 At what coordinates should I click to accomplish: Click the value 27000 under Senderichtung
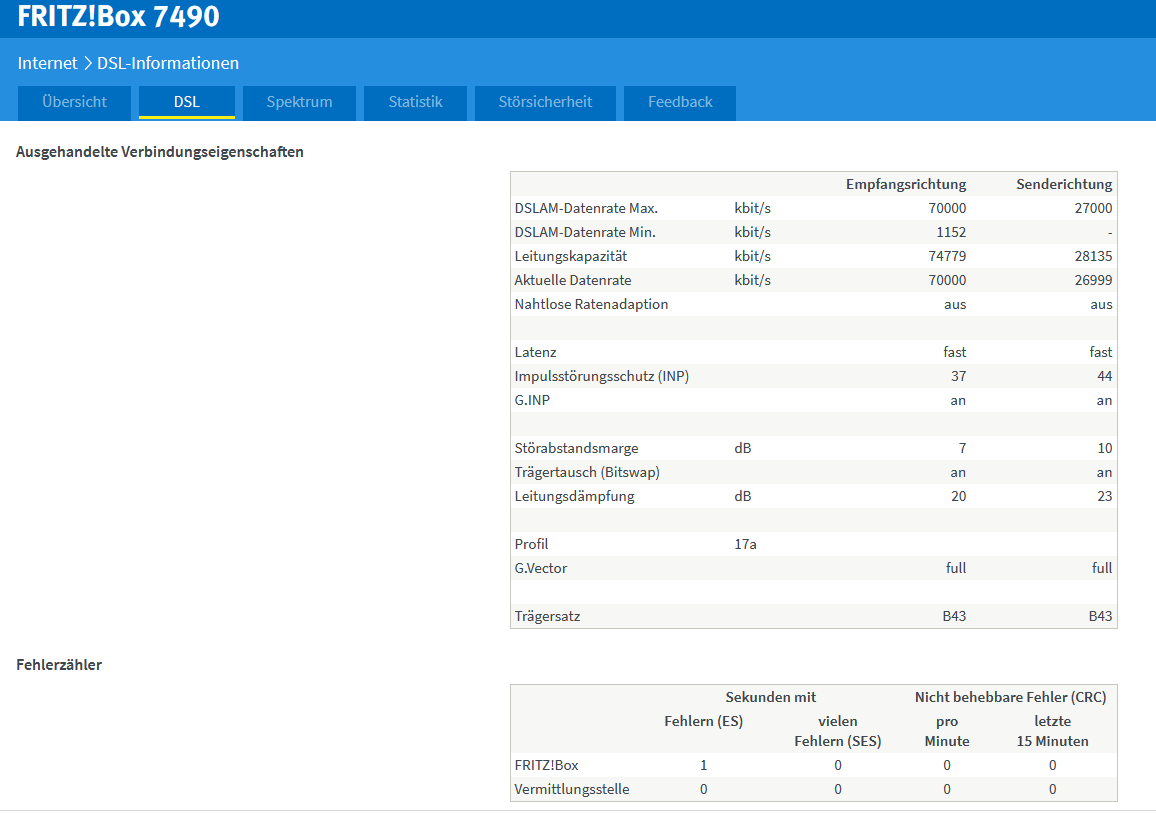(x=1093, y=209)
